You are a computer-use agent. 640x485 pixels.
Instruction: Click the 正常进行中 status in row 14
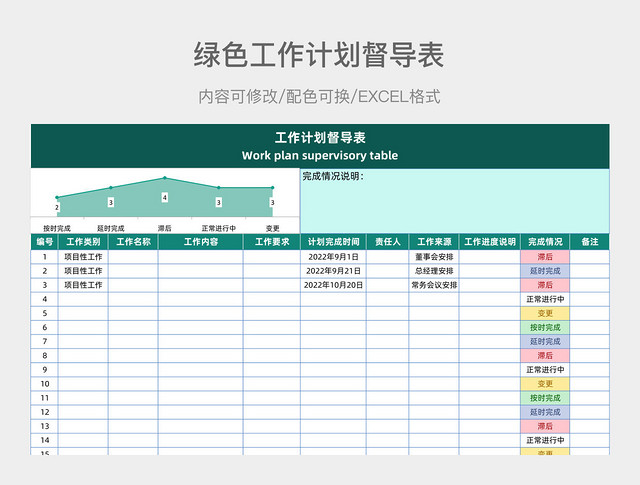click(545, 440)
